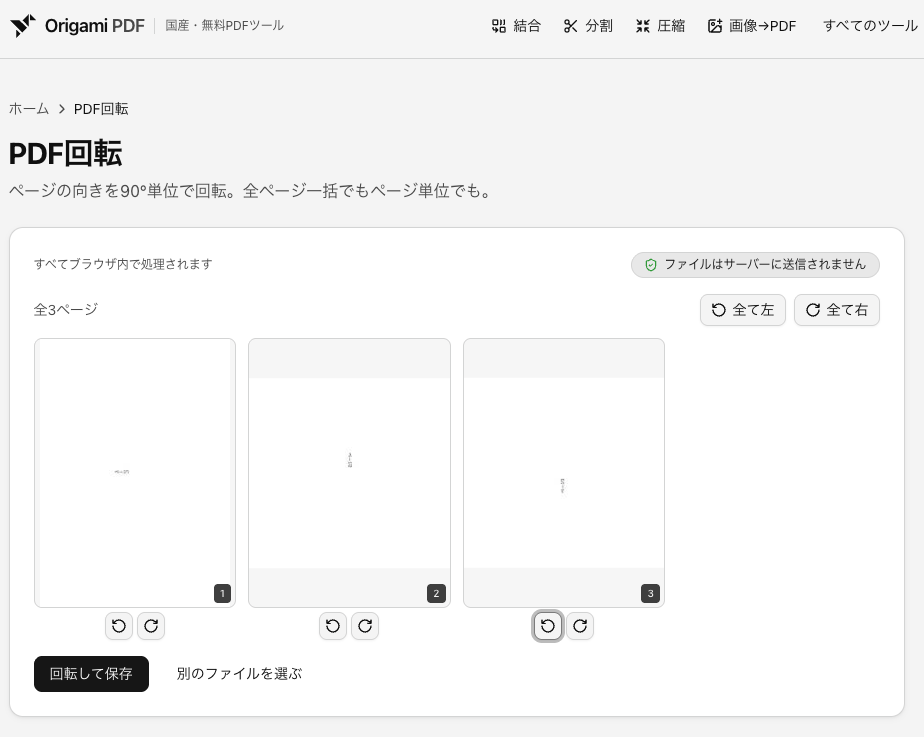Select page 1 thumbnail
Image resolution: width=924 pixels, height=737 pixels.
coord(135,472)
